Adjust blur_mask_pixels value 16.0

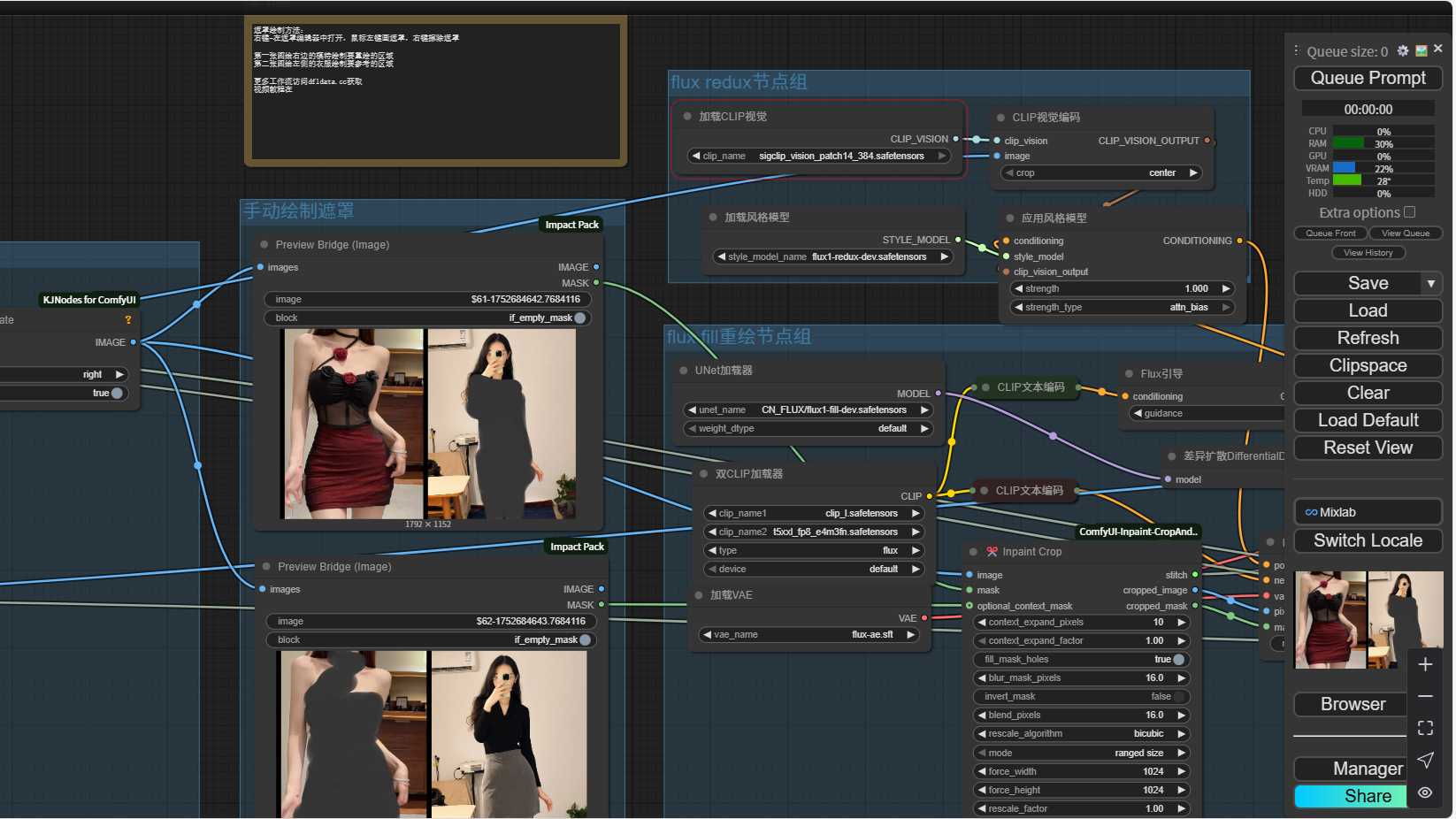1081,677
